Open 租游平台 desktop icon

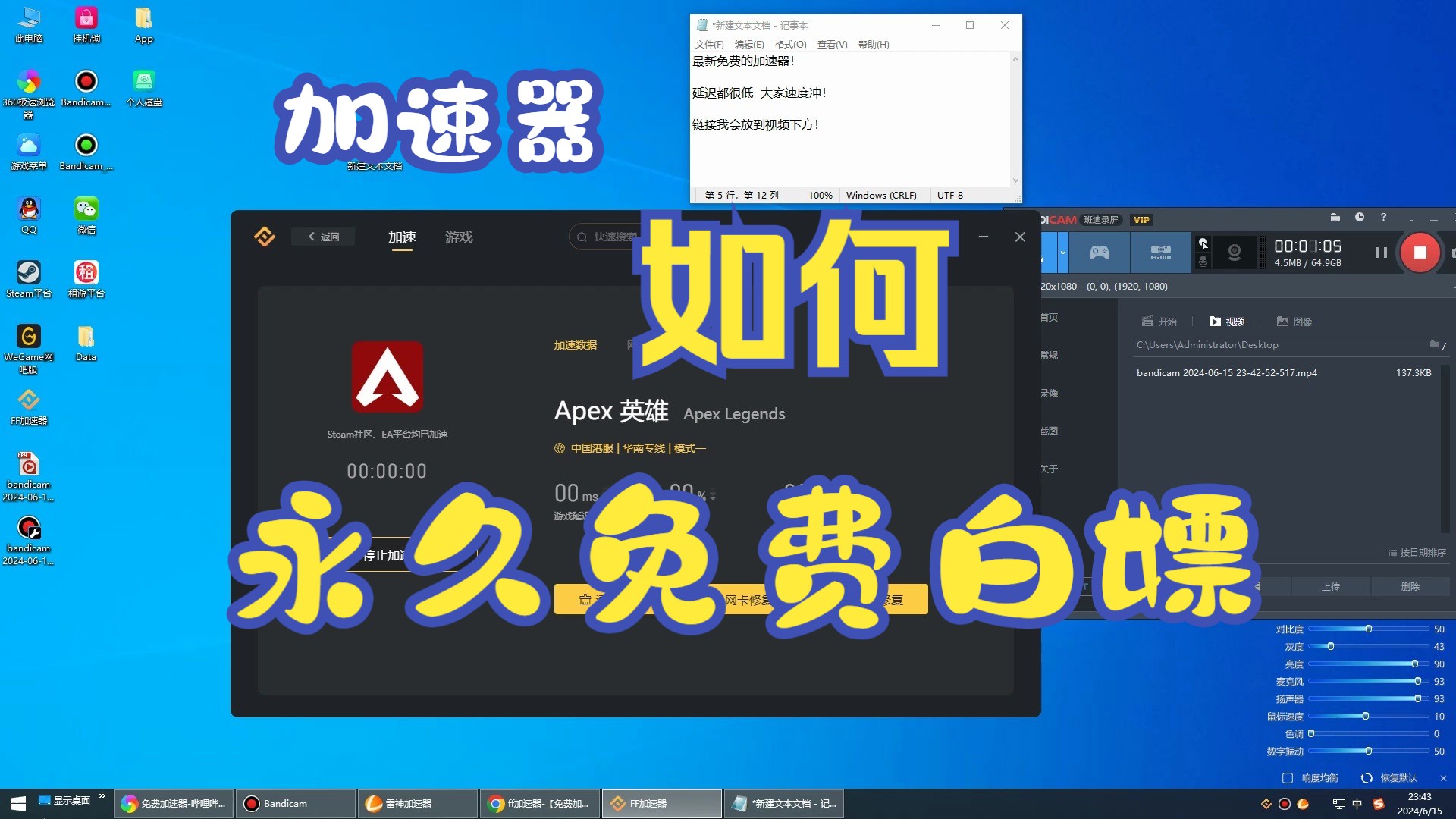click(x=86, y=279)
